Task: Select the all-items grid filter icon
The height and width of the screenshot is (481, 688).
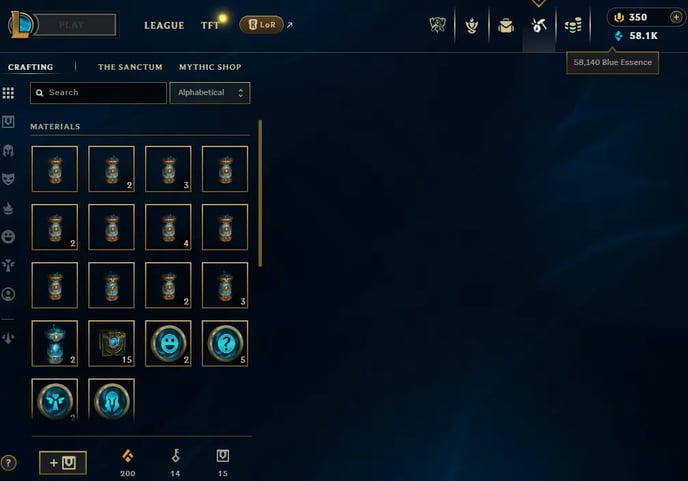Action: (8, 93)
